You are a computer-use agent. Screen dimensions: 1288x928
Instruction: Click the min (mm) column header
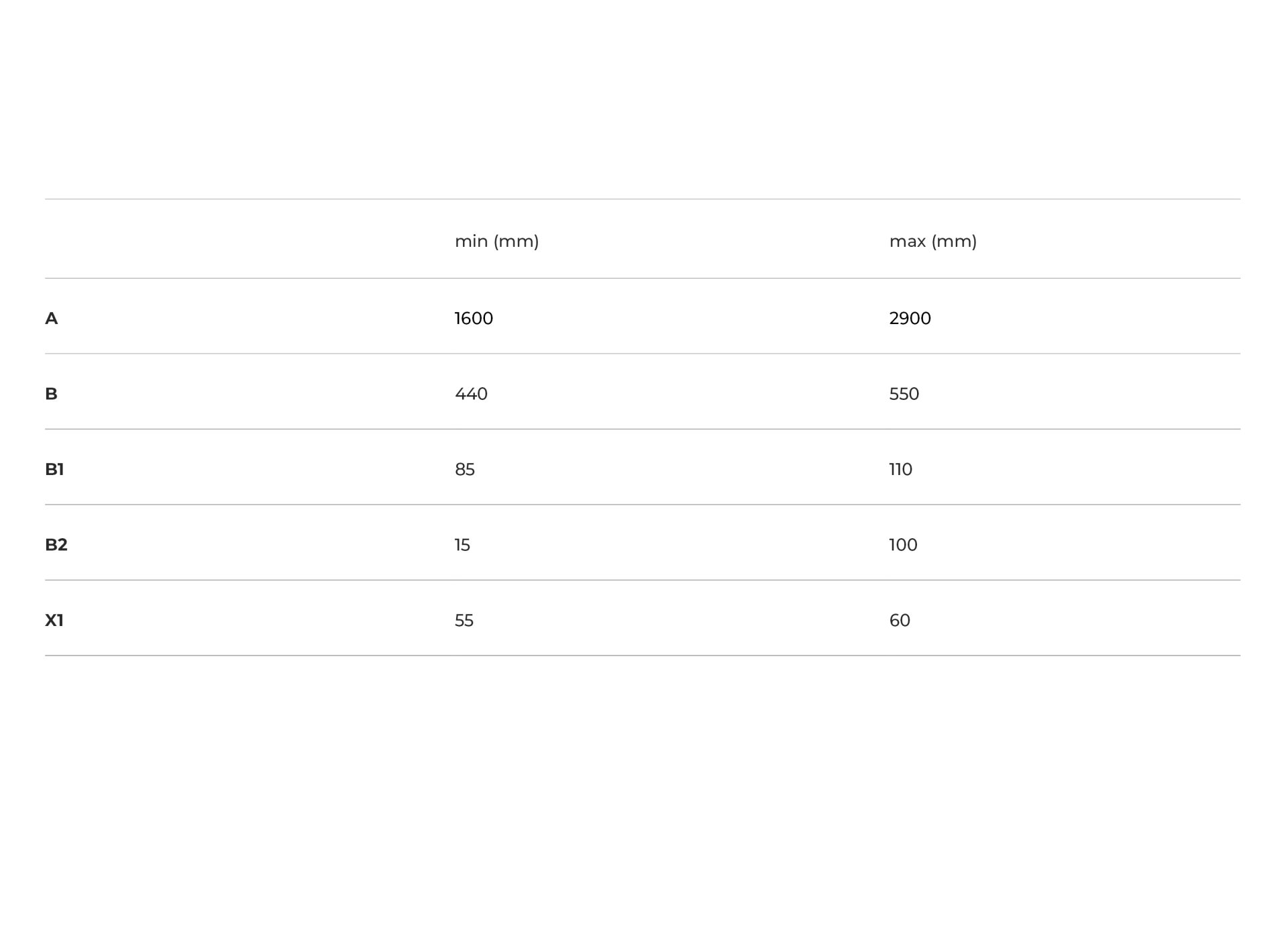coord(496,242)
